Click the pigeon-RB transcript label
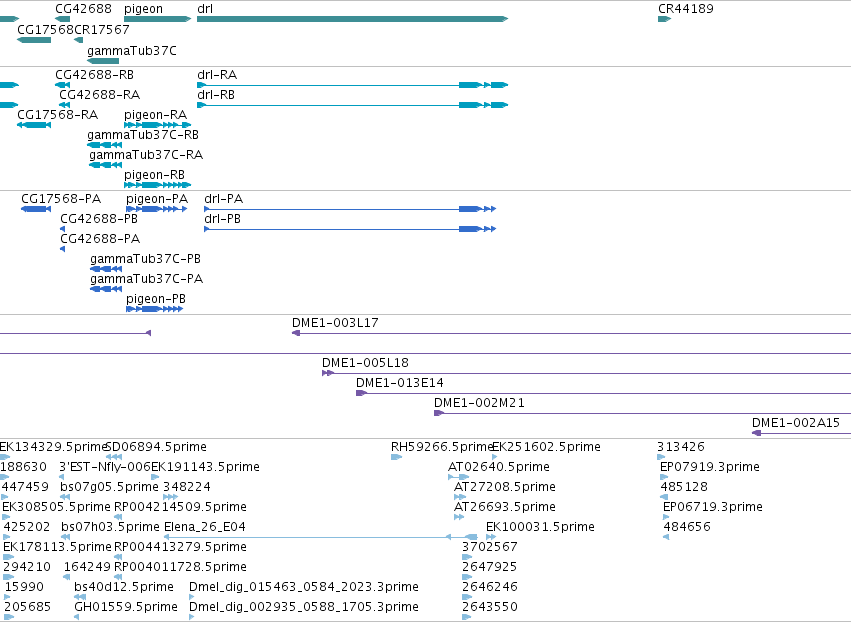This screenshot has width=851, height=622. 155,175
